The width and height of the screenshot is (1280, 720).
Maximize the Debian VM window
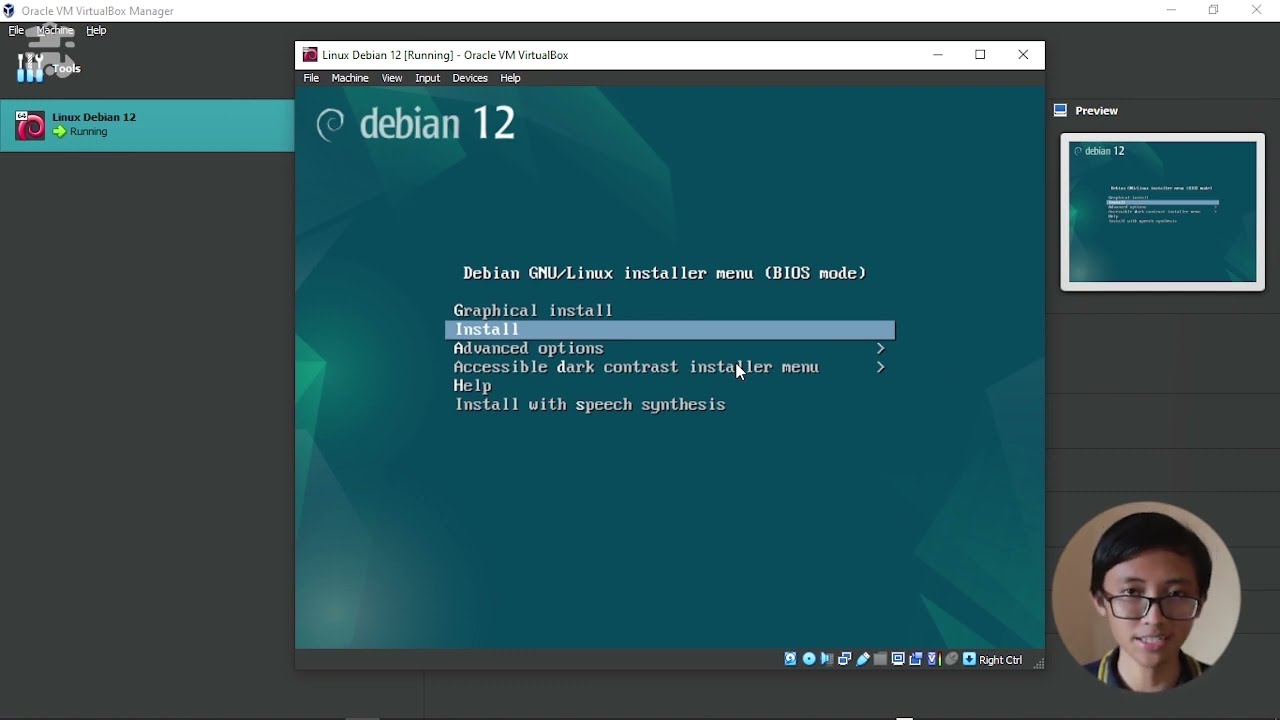point(980,55)
